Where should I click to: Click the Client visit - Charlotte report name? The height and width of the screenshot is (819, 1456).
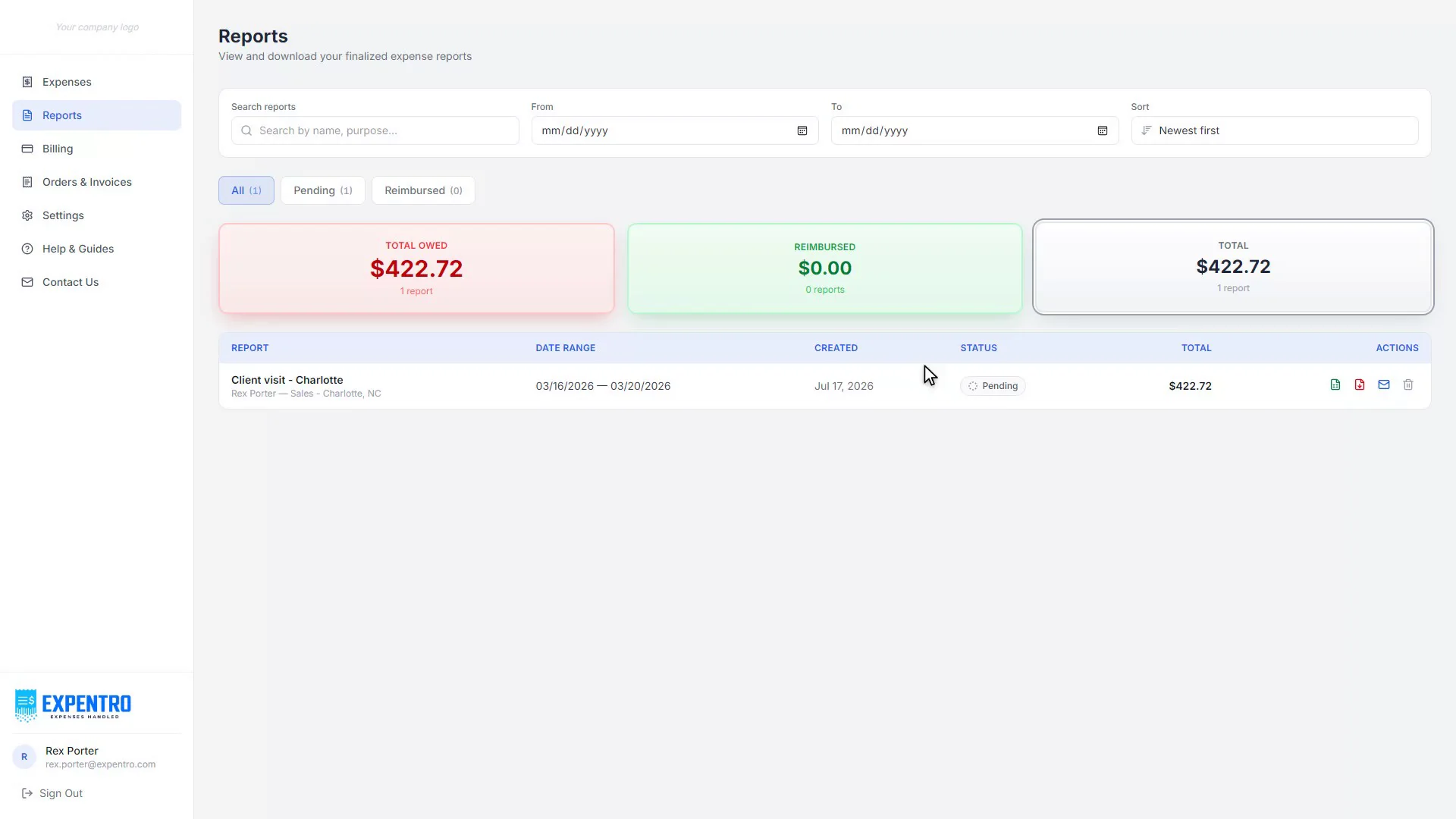click(x=287, y=380)
